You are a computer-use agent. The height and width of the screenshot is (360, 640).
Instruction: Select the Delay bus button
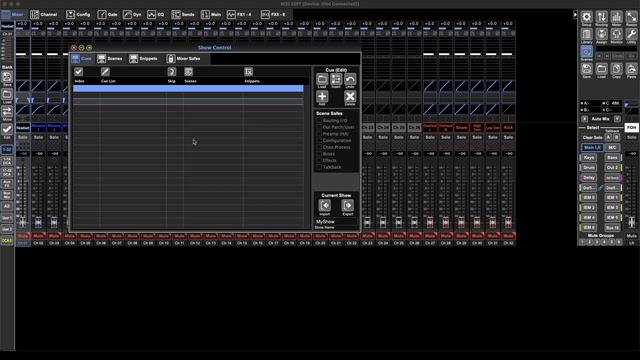tap(589, 178)
